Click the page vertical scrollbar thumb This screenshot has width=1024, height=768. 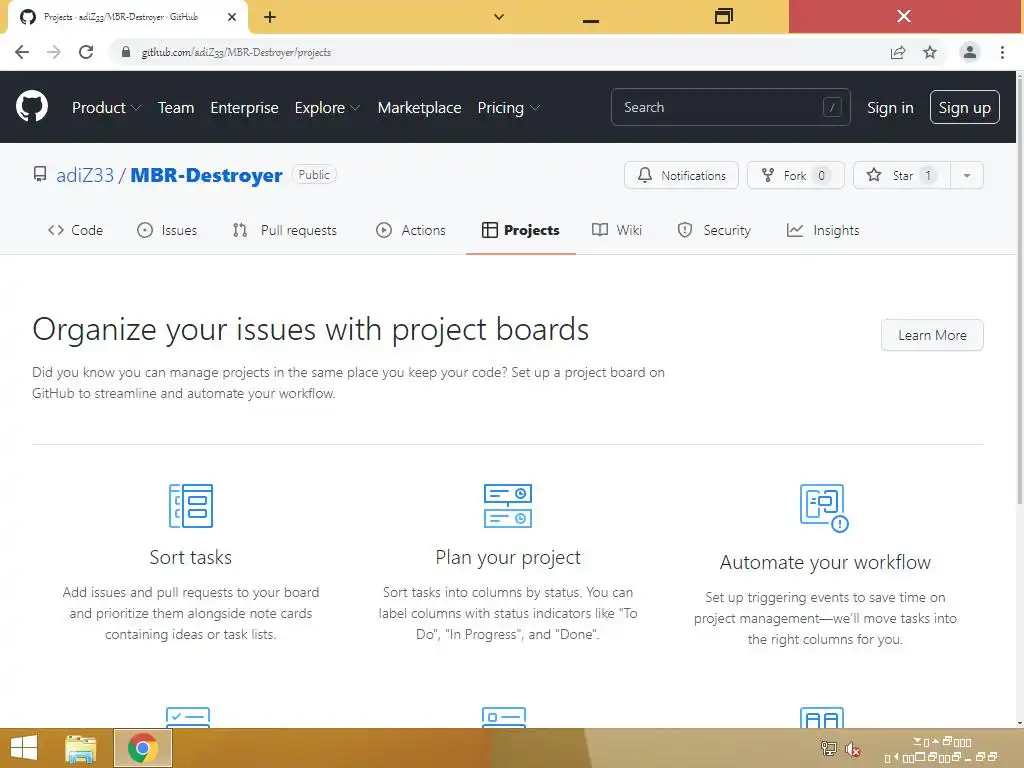point(1019,291)
